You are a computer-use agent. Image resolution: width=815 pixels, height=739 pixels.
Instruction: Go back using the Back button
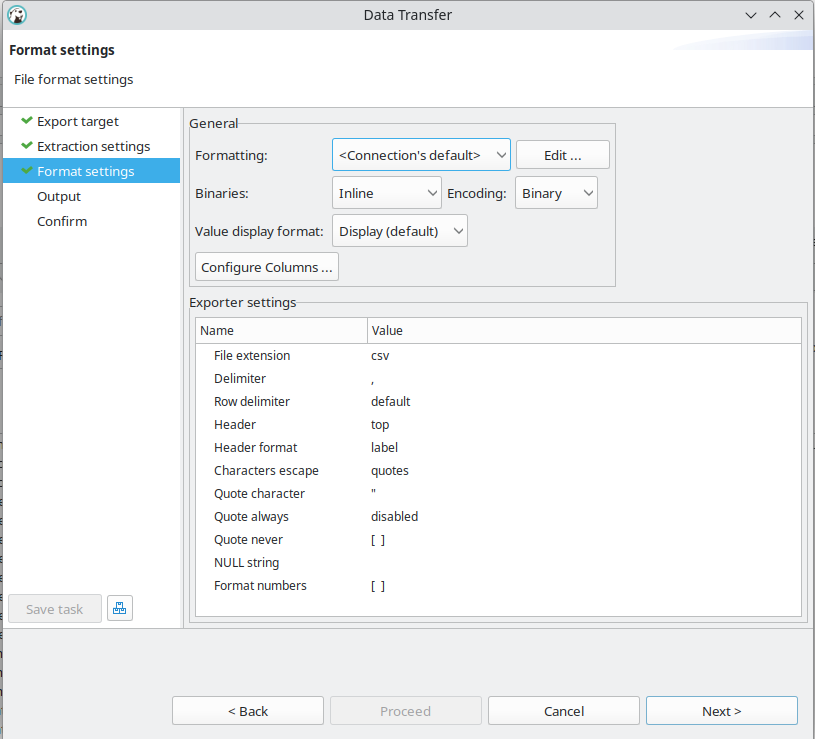tap(247, 710)
